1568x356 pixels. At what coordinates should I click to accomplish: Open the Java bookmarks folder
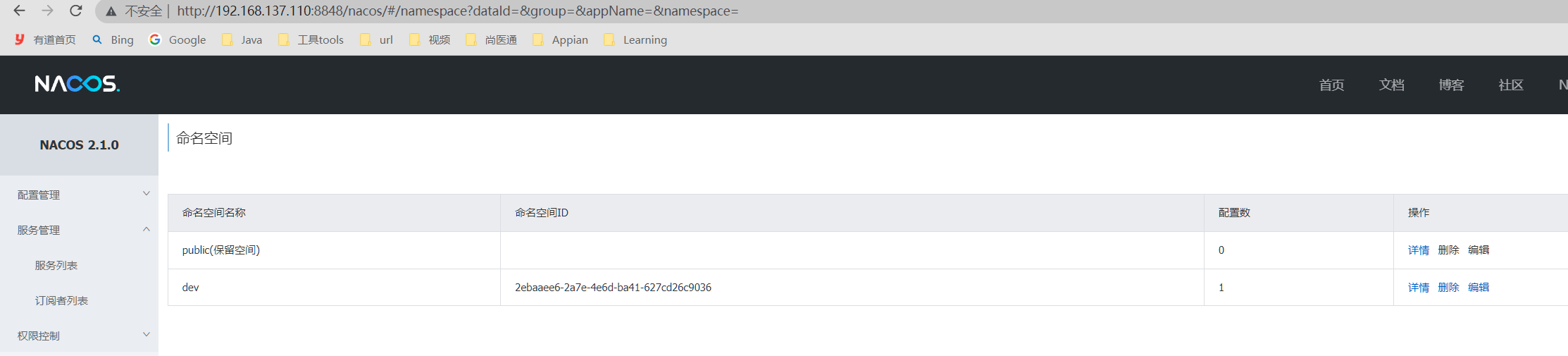click(x=242, y=39)
